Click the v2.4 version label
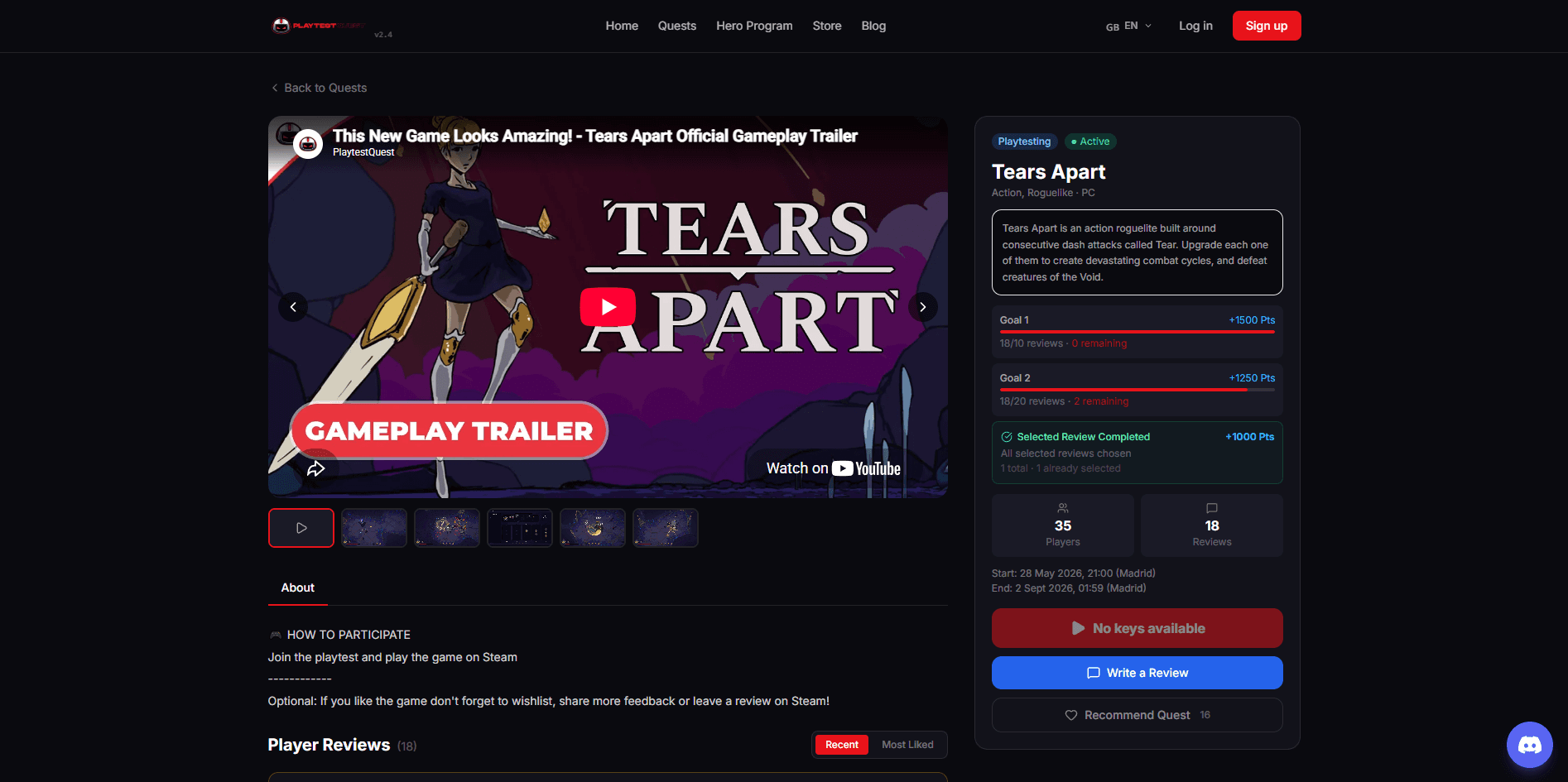1568x782 pixels. point(383,35)
